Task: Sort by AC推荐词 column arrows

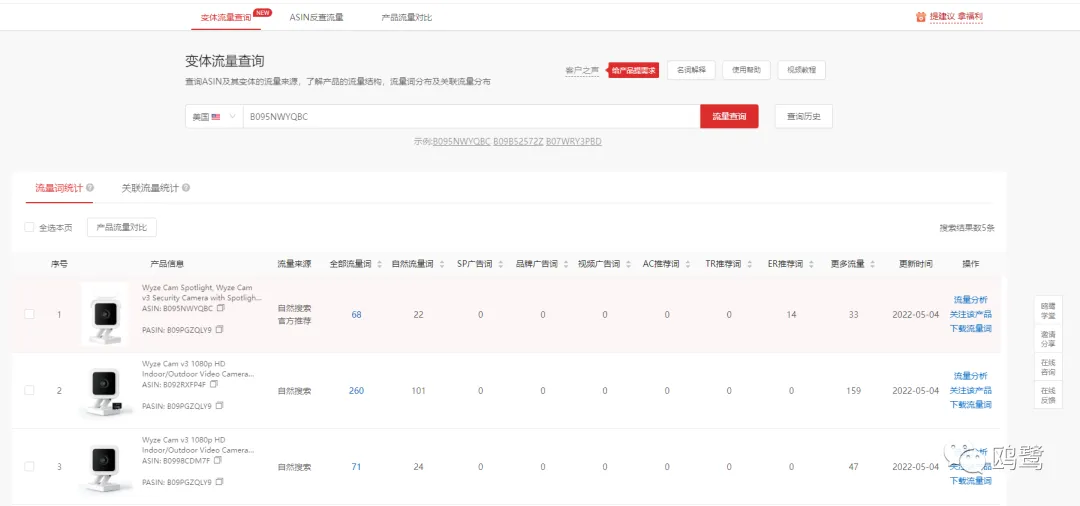Action: pos(689,264)
